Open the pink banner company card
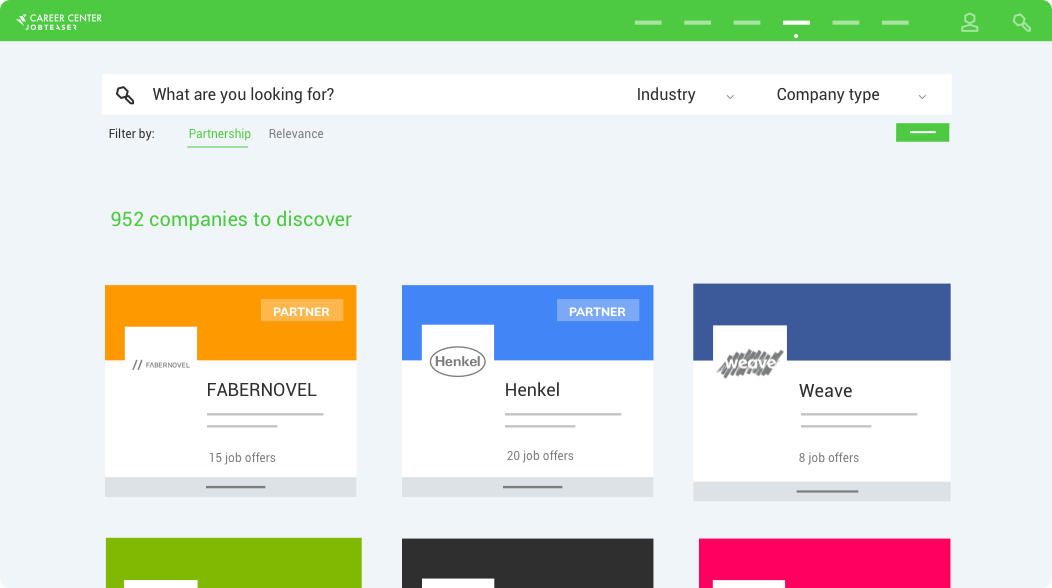Screen dimensions: 1052x588 825,562
